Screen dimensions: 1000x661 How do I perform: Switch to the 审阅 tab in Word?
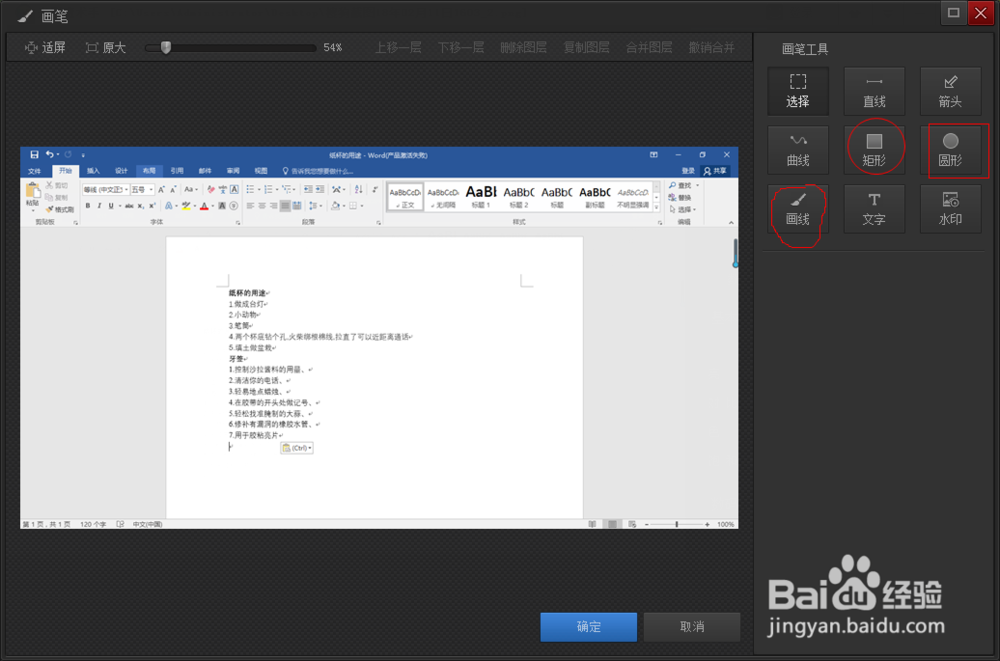click(x=233, y=171)
